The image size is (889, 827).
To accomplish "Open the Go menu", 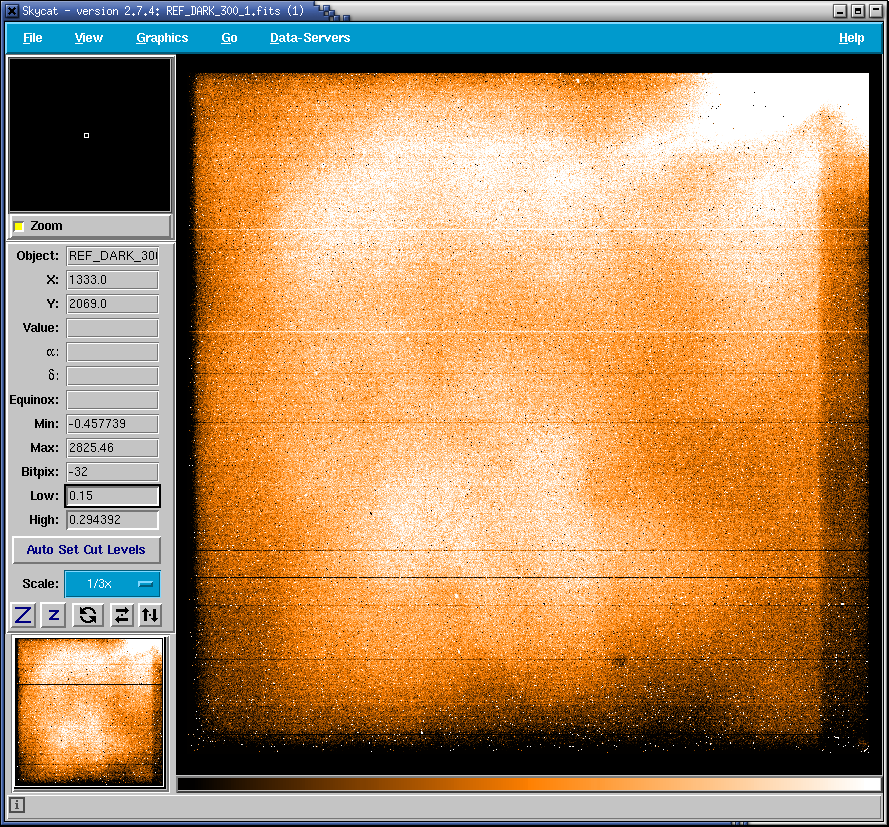I will click(x=229, y=38).
